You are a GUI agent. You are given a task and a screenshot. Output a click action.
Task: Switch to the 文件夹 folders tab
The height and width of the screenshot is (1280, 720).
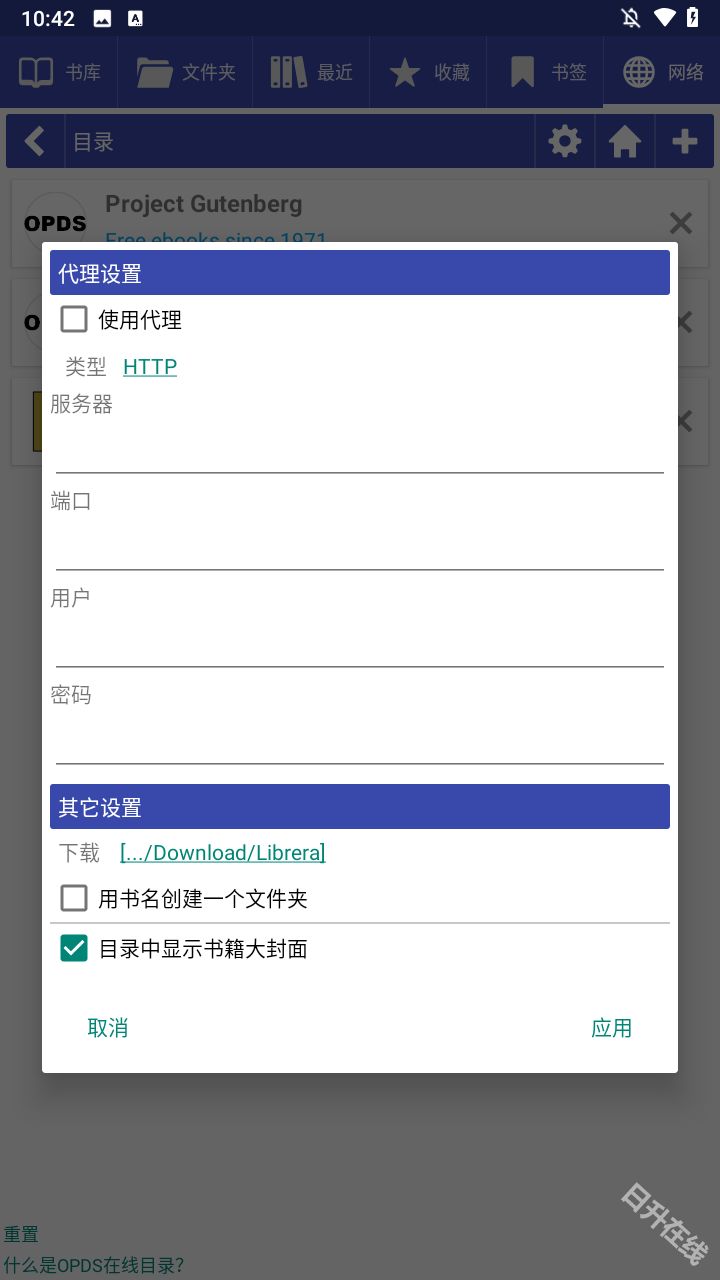186,72
